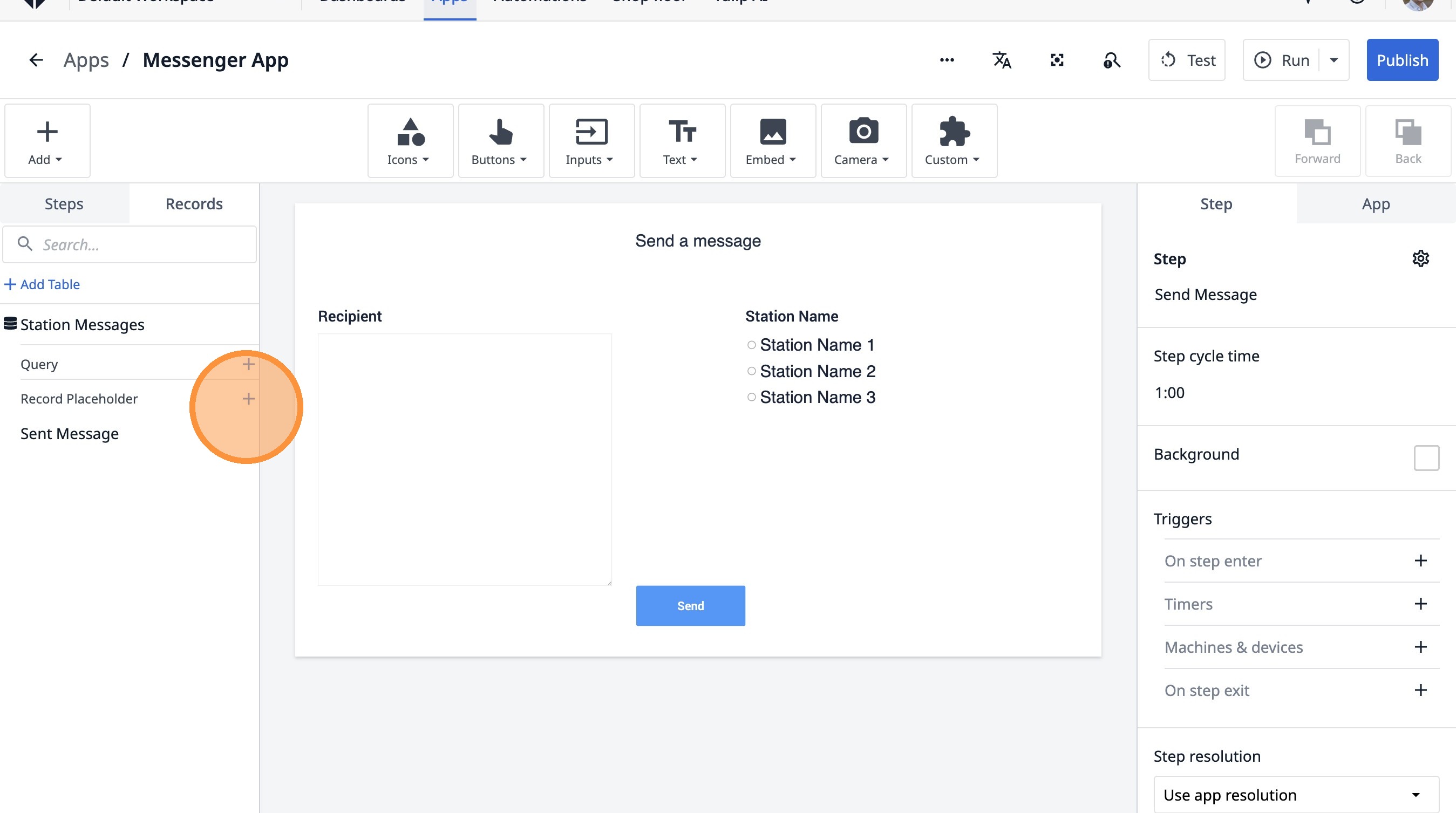Image resolution: width=1456 pixels, height=813 pixels.
Task: Click the focus frame icon in header
Action: coord(1057,60)
